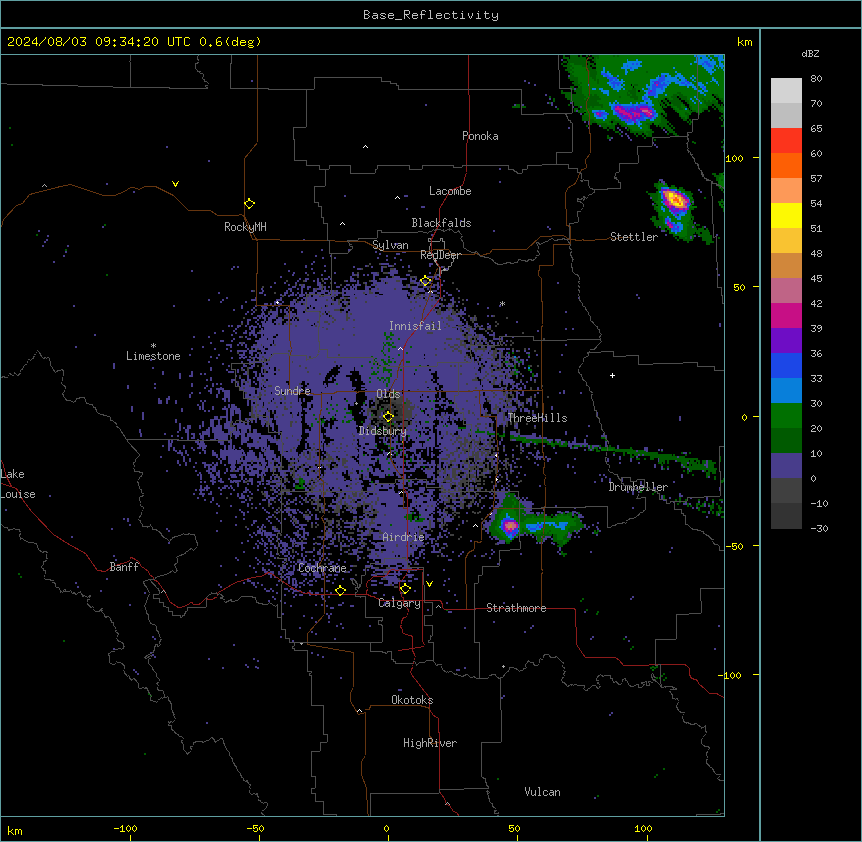Click the Strathmore label
Viewport: 862px width, 842px height.
pos(516,608)
